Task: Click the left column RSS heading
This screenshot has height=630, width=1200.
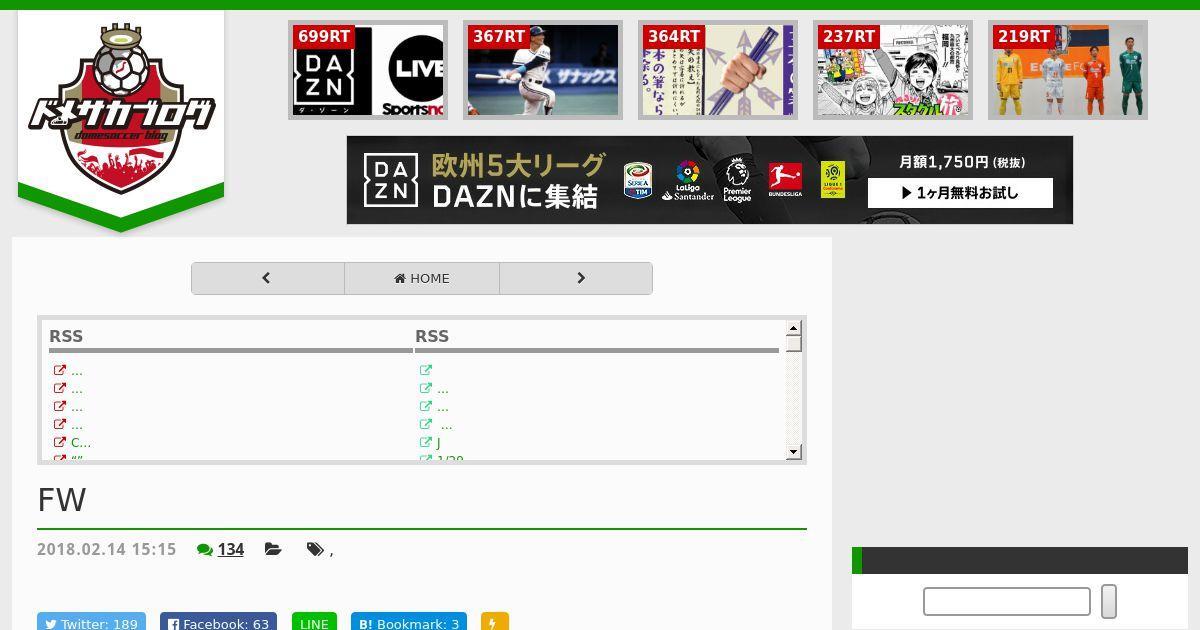Action: [66, 336]
